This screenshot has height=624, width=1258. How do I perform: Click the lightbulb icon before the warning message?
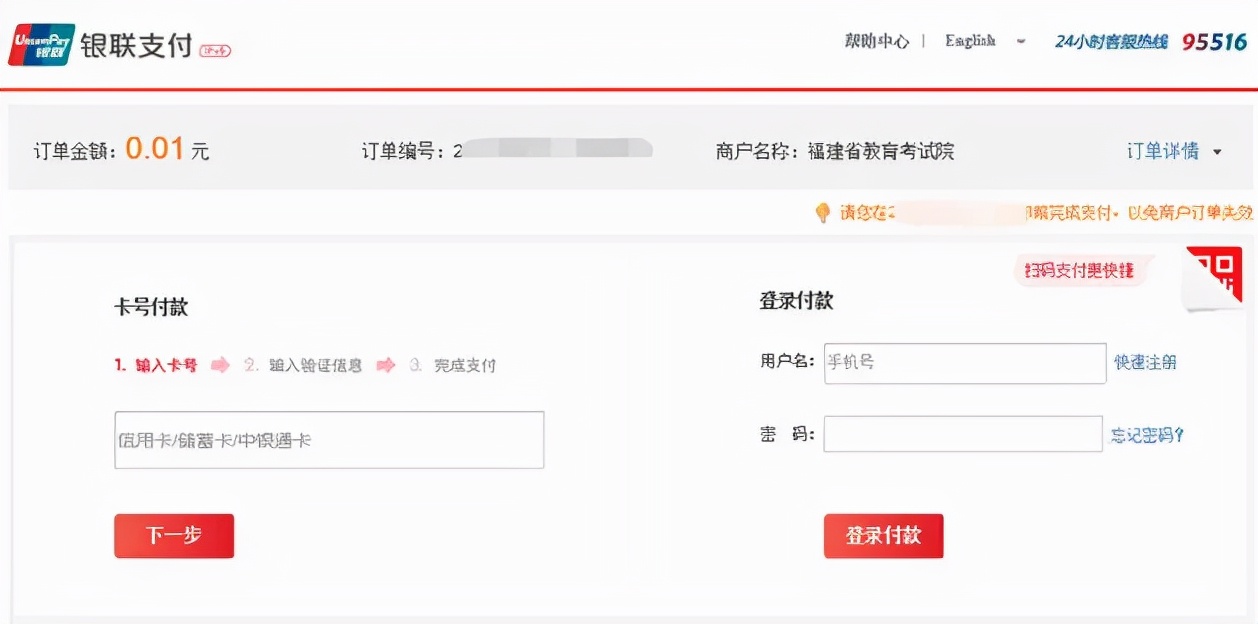click(823, 212)
